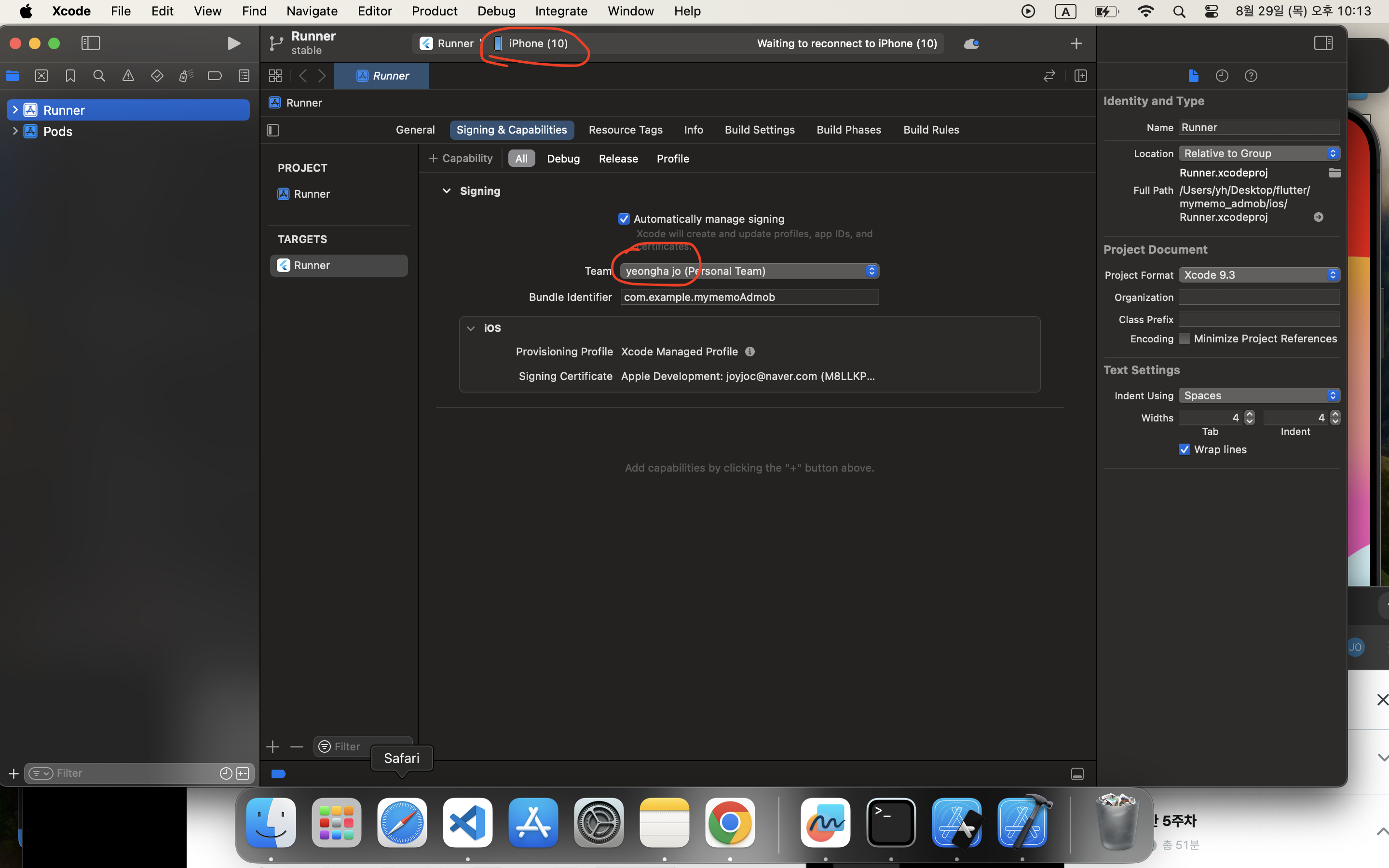The height and width of the screenshot is (868, 1389).
Task: Click the Organization text field
Action: [1259, 298]
